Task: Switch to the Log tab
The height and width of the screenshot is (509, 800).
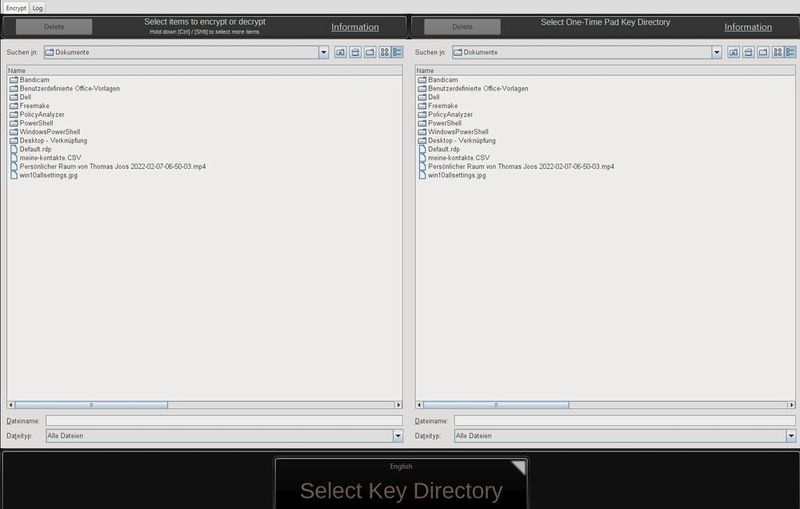Action: point(37,8)
